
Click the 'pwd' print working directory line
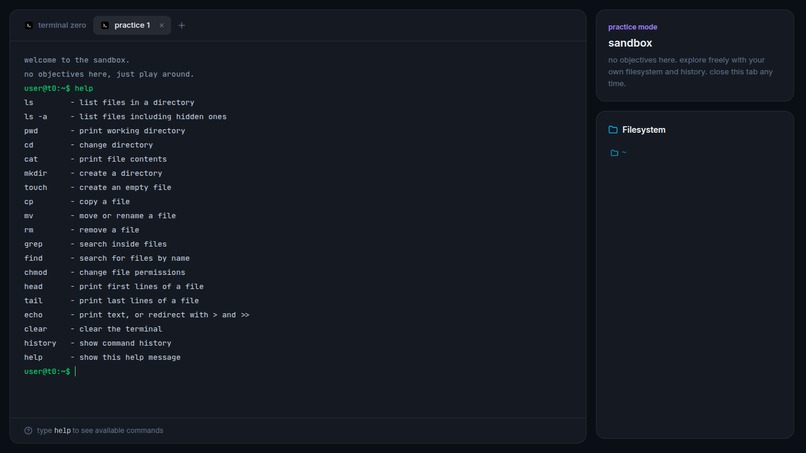click(104, 131)
